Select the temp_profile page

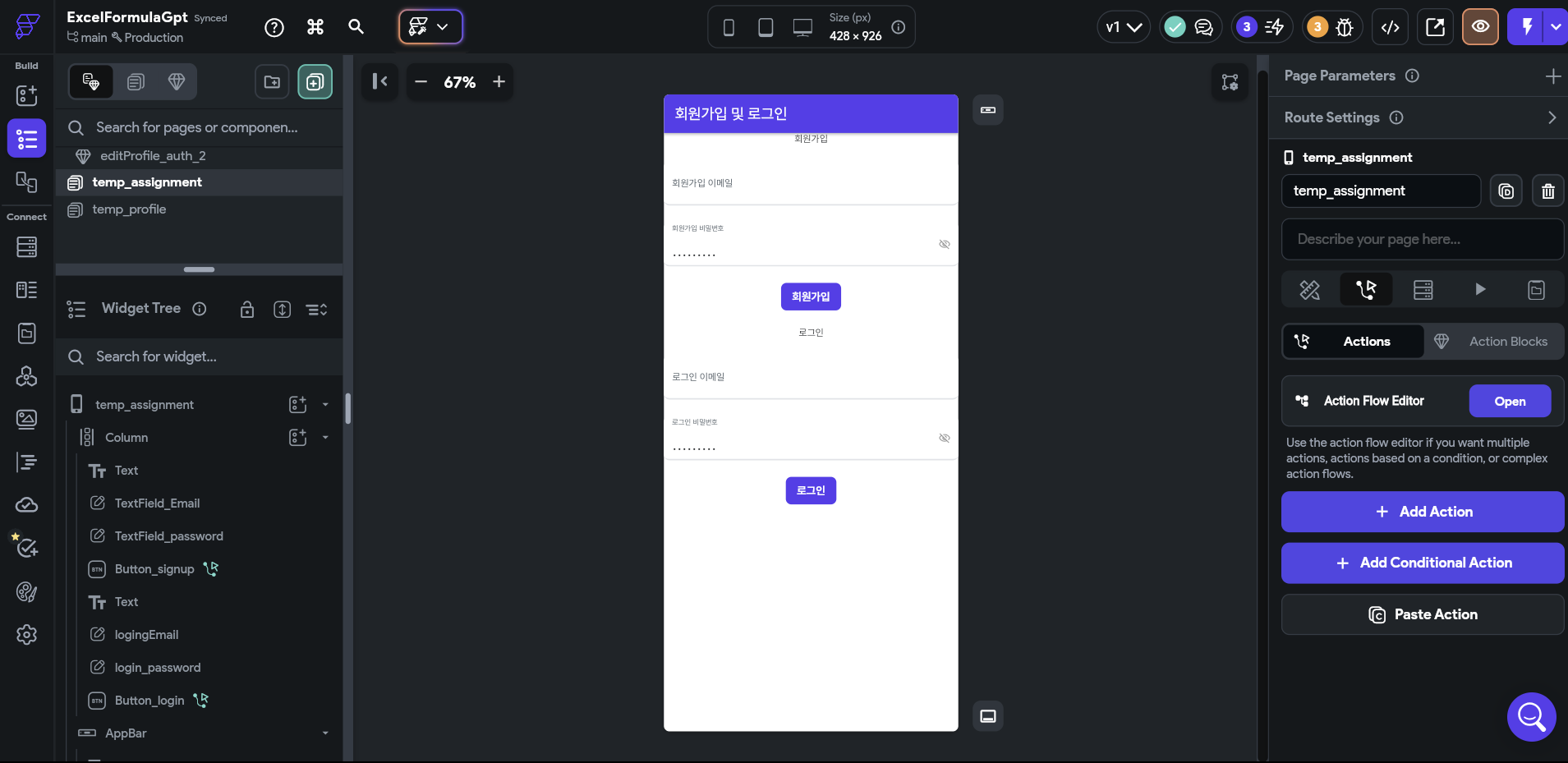tap(129, 209)
